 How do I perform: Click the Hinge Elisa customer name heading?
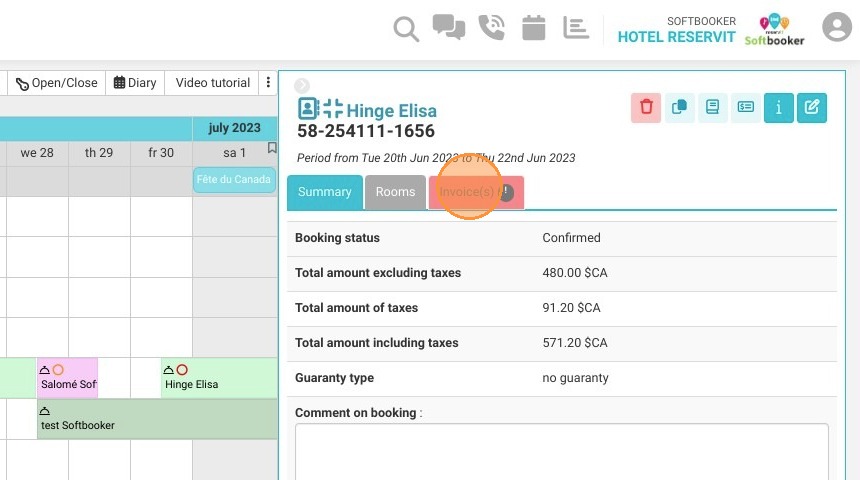[x=392, y=111]
